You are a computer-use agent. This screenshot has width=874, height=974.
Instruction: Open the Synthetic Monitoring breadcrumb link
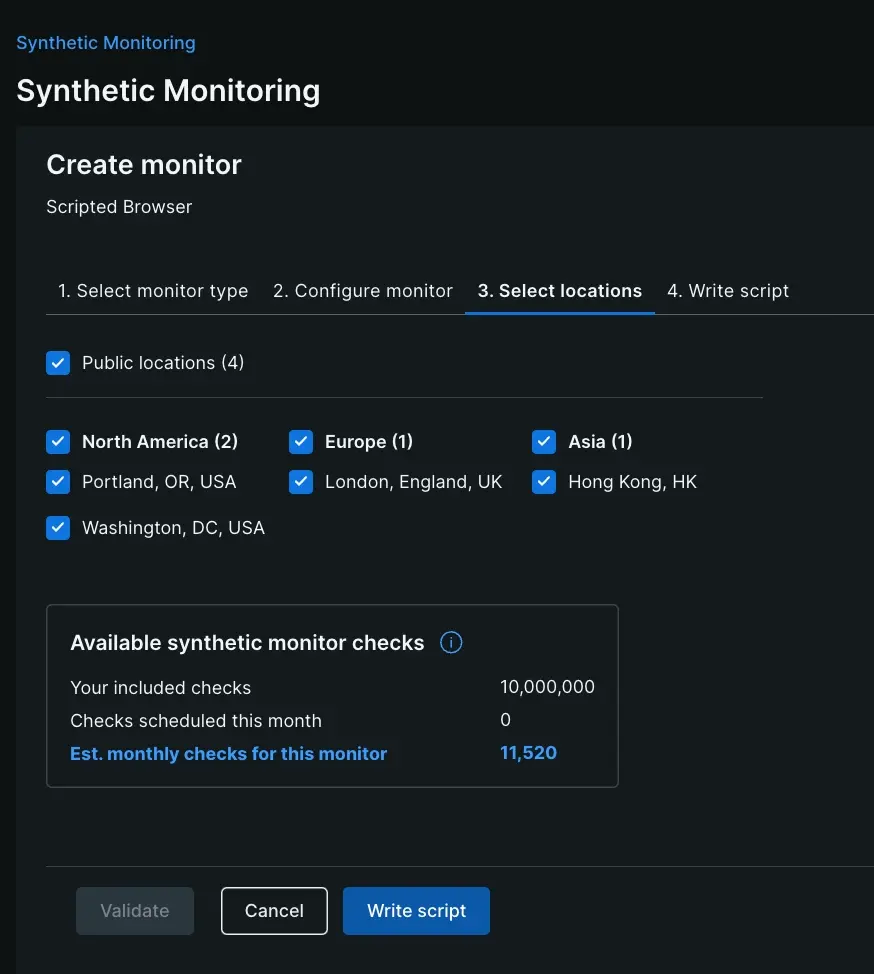[106, 43]
